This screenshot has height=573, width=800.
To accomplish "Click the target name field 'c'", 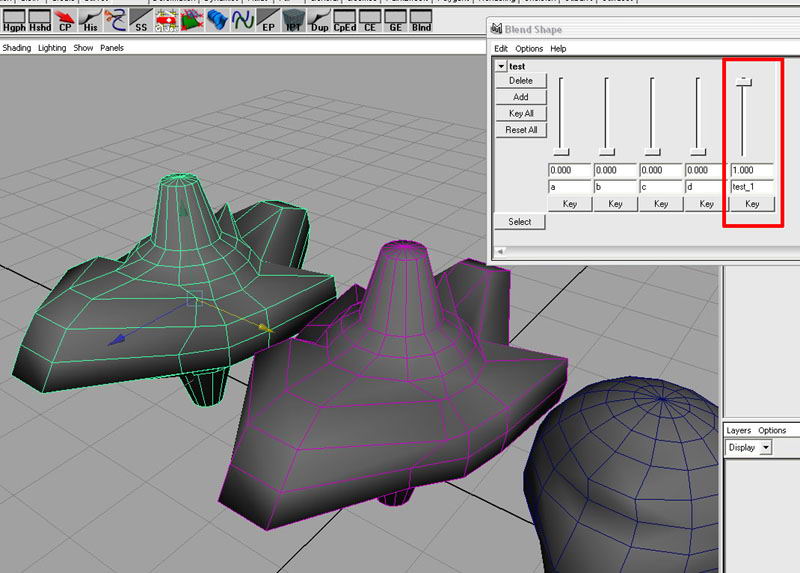I will click(661, 187).
